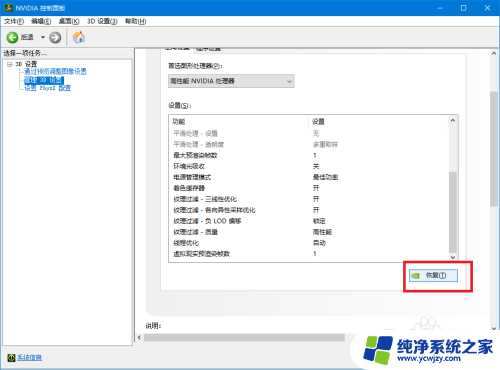Select 设置 PhysX 配置 in the task tree
The width and height of the screenshot is (500, 370).
point(48,88)
